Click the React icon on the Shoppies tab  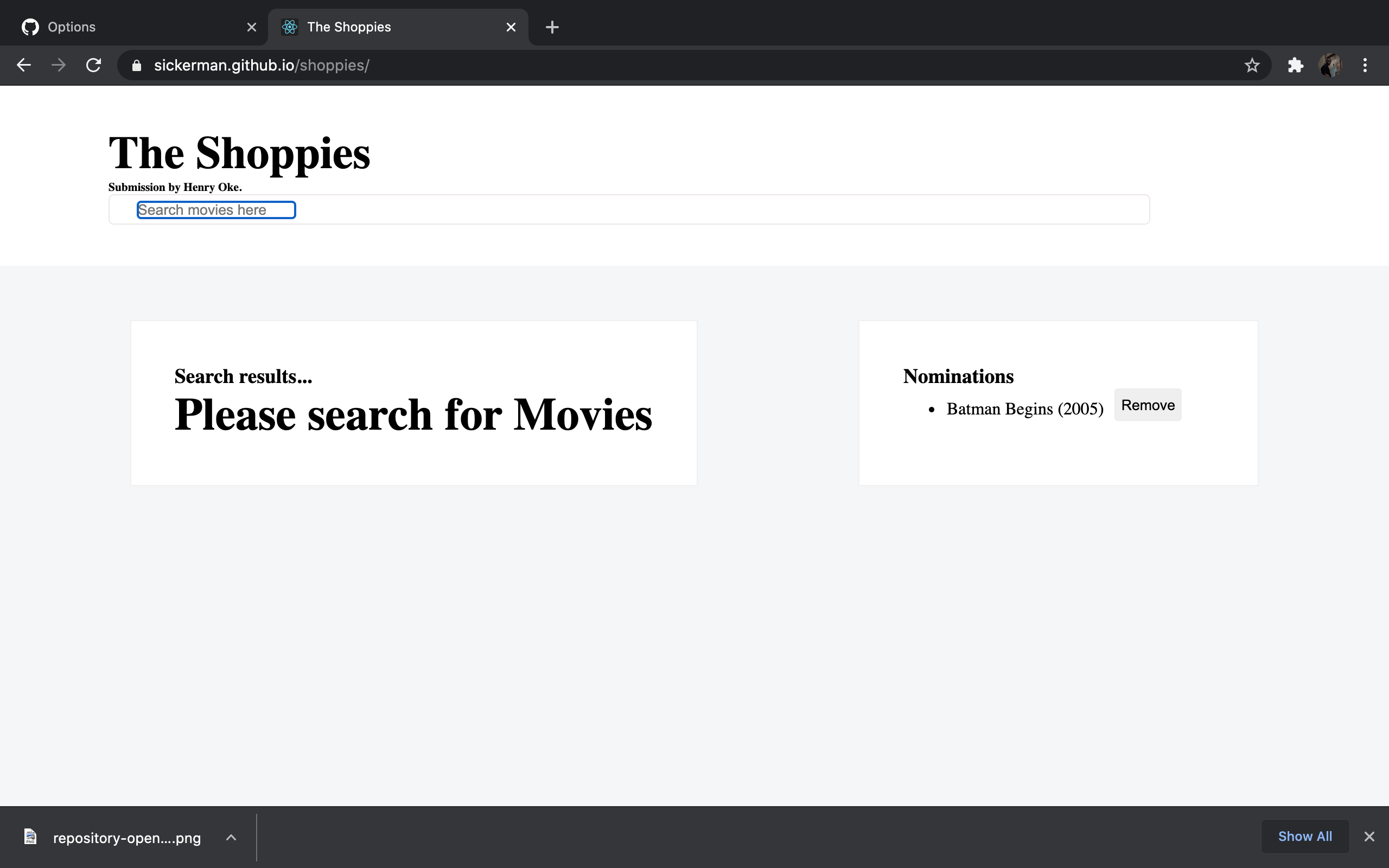pyautogui.click(x=290, y=27)
